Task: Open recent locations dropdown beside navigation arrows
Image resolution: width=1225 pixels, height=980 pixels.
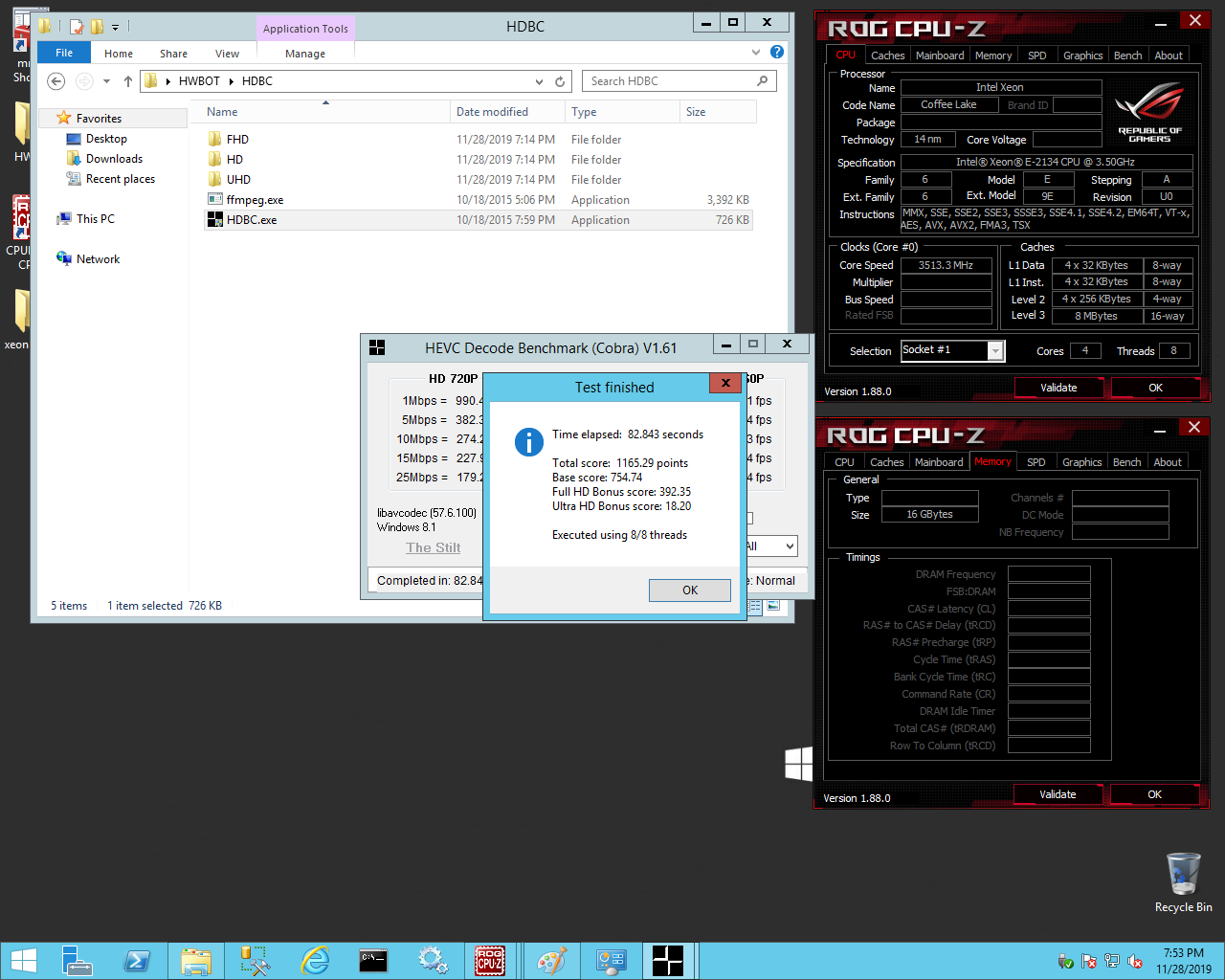Action: [106, 81]
